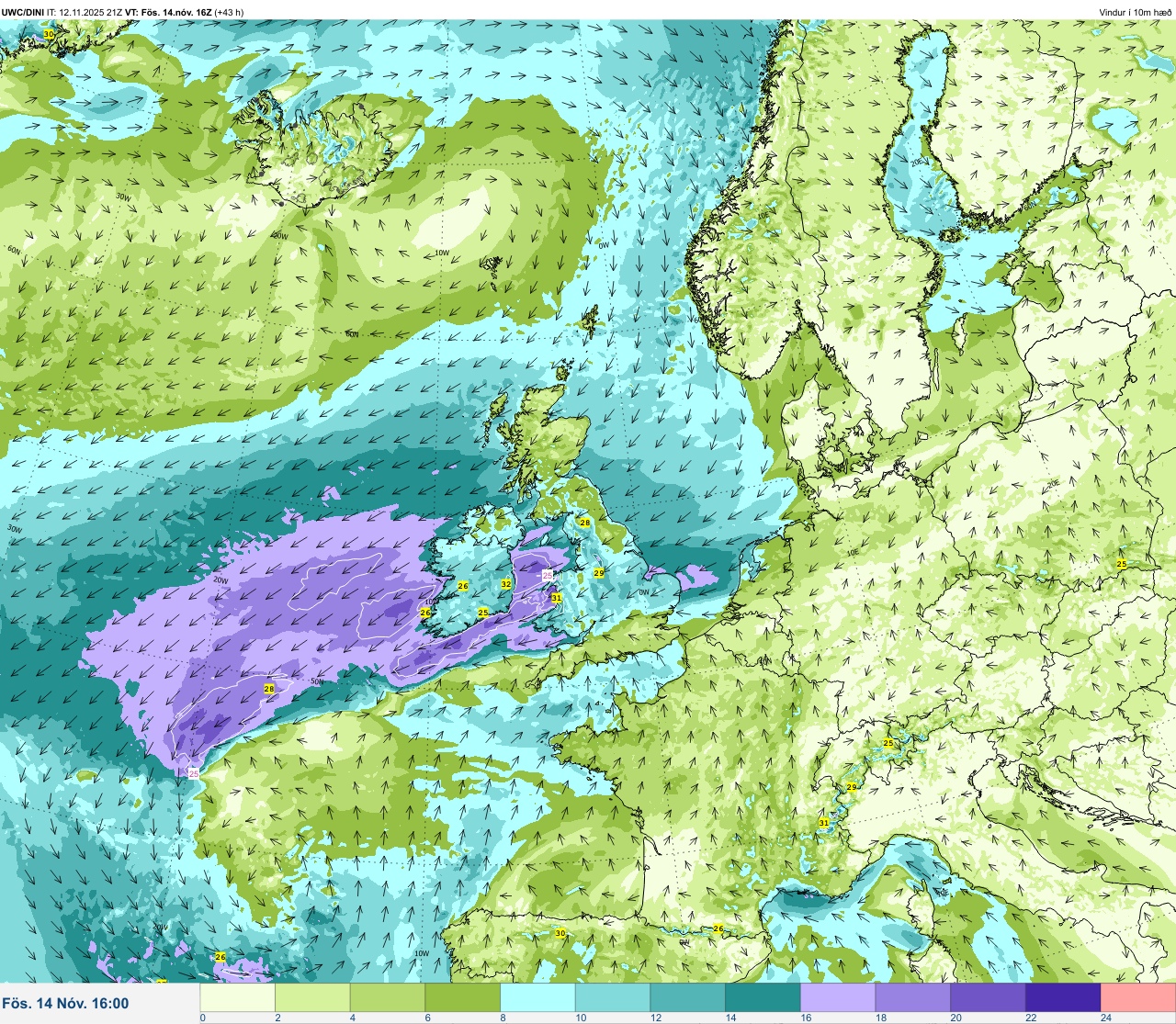Pick the 12–14 teal legend swatch
This screenshot has height=1024, width=1176.
coord(687,996)
